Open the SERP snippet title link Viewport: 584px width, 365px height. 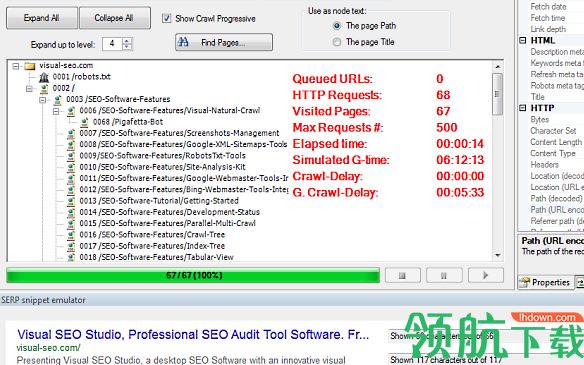point(193,334)
